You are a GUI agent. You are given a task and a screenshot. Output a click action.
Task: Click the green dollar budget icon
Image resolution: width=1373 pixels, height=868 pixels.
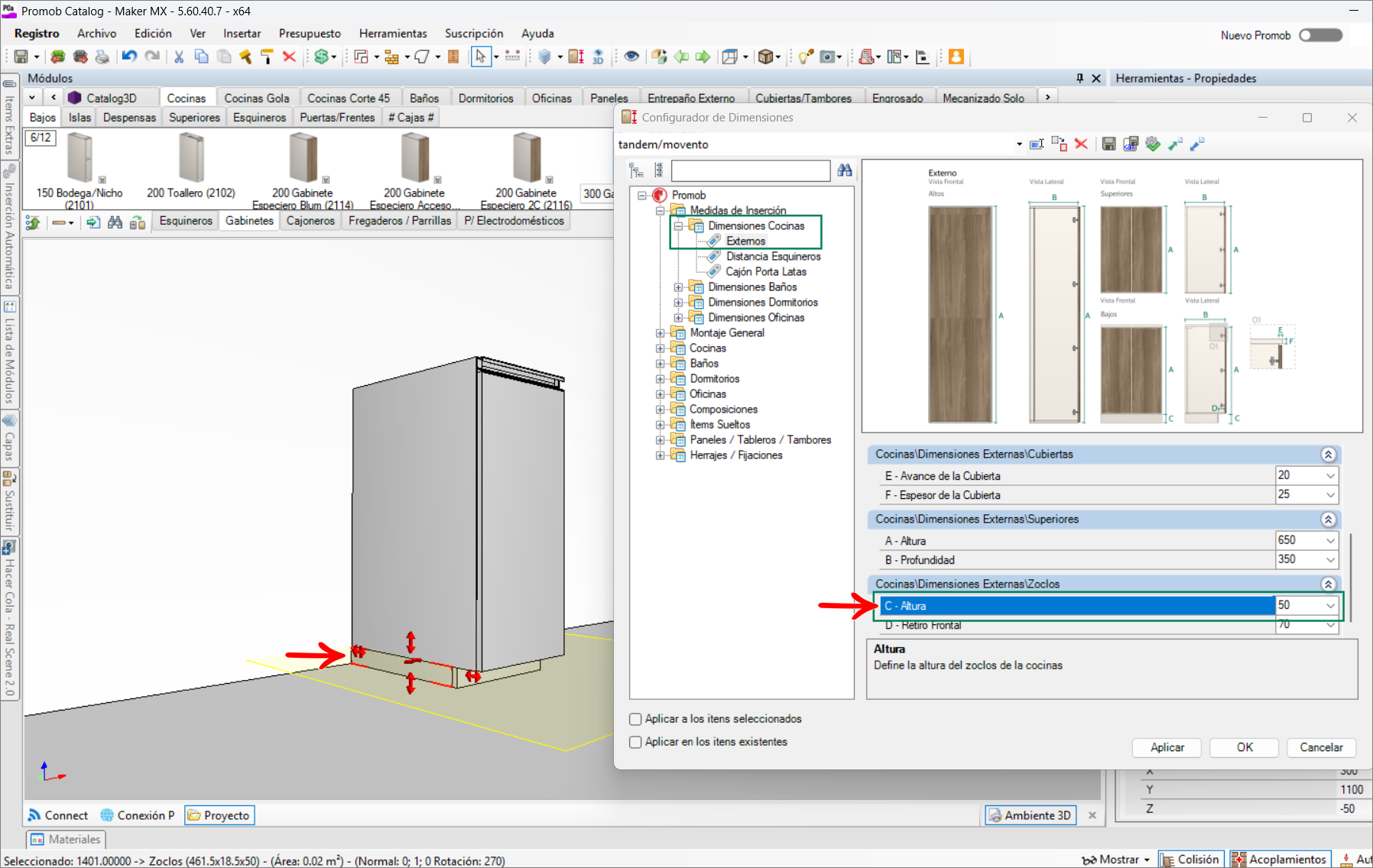pyautogui.click(x=322, y=57)
